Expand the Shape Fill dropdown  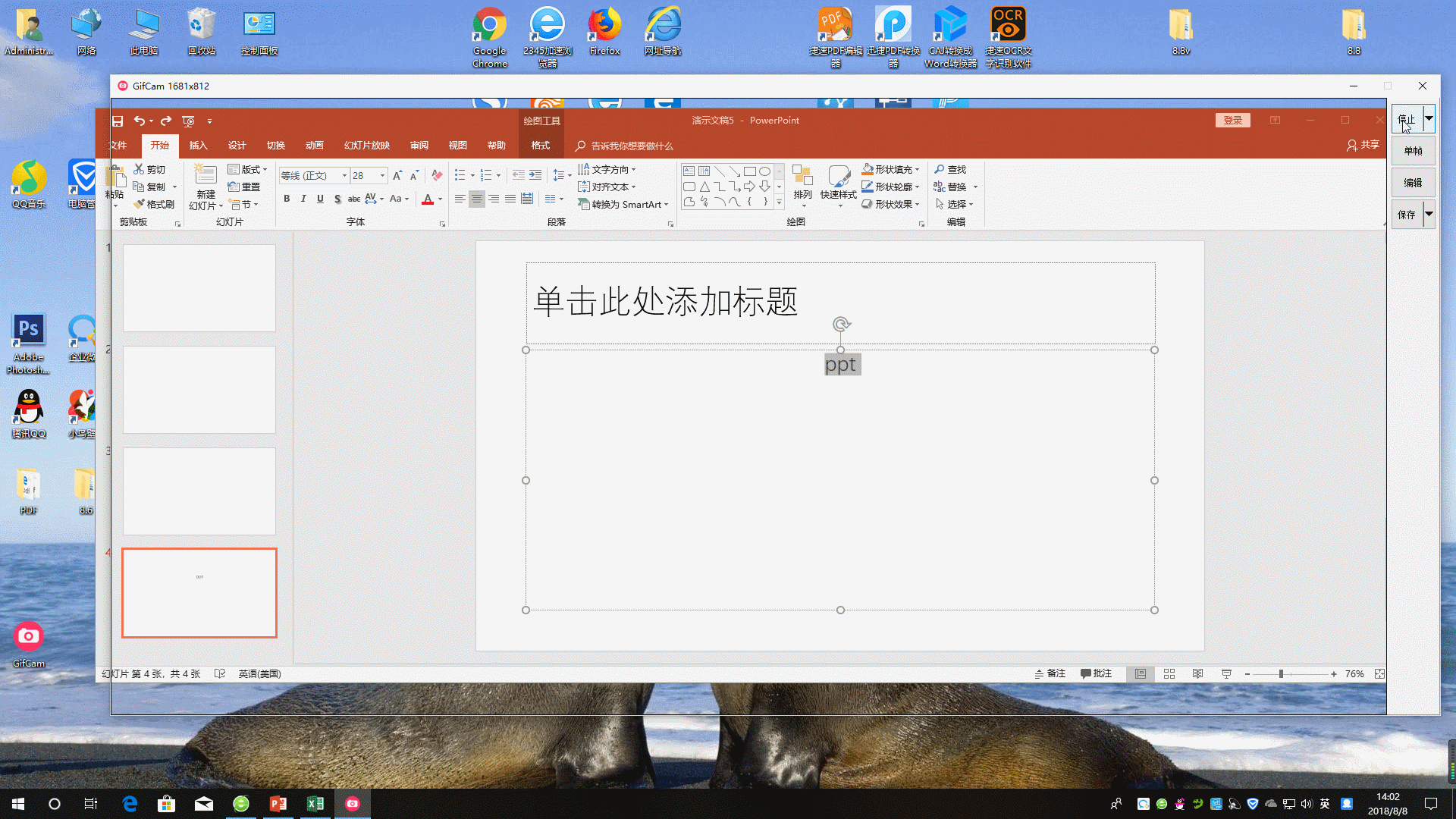click(x=917, y=170)
